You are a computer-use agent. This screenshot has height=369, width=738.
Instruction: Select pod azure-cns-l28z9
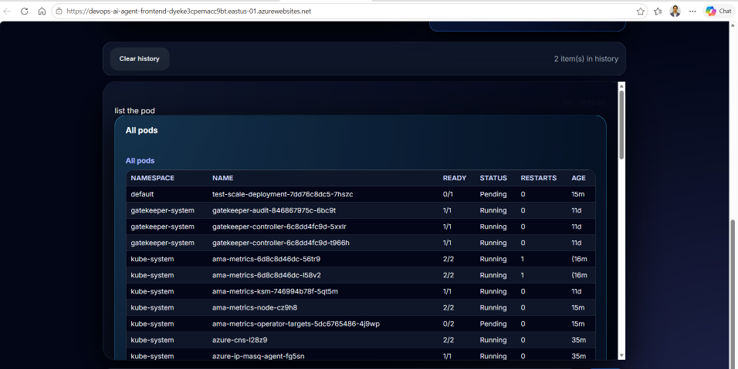pos(240,340)
